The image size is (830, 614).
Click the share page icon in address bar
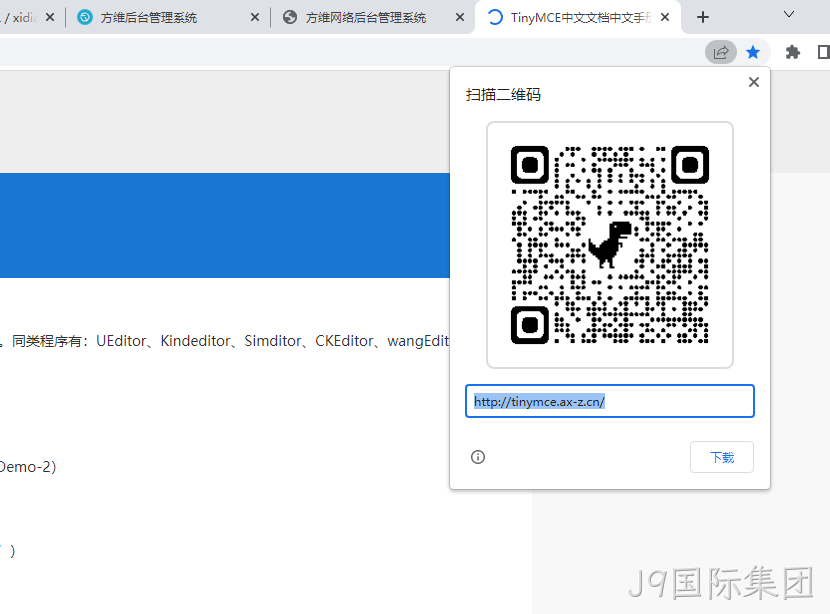point(720,52)
